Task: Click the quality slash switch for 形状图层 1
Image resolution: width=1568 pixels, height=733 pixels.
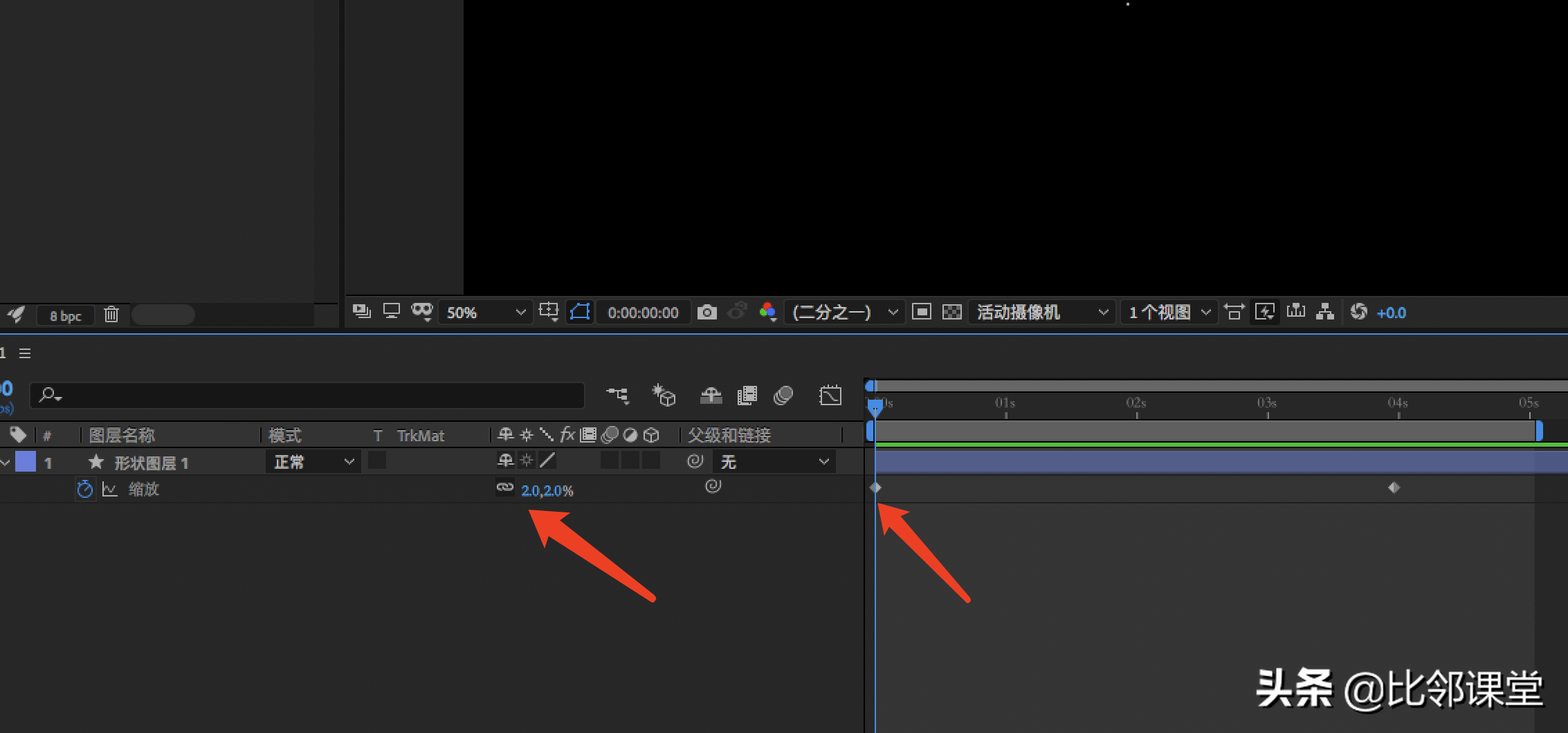Action: coord(547,460)
